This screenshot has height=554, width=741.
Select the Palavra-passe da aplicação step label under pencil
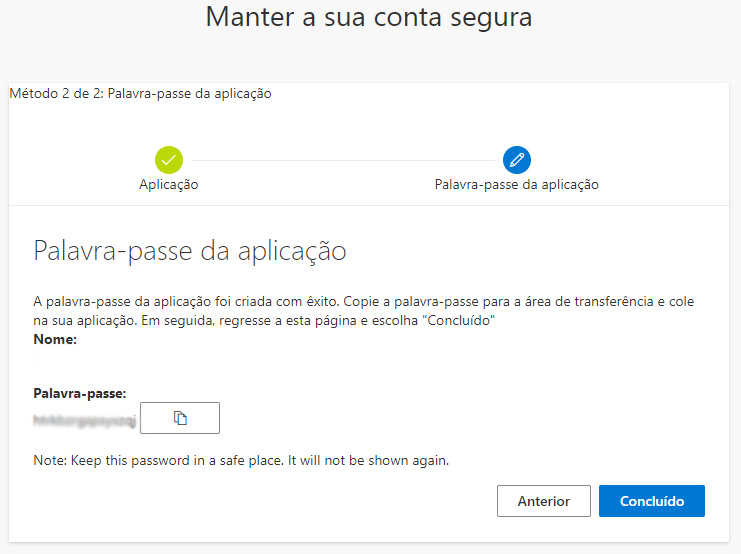pos(516,185)
